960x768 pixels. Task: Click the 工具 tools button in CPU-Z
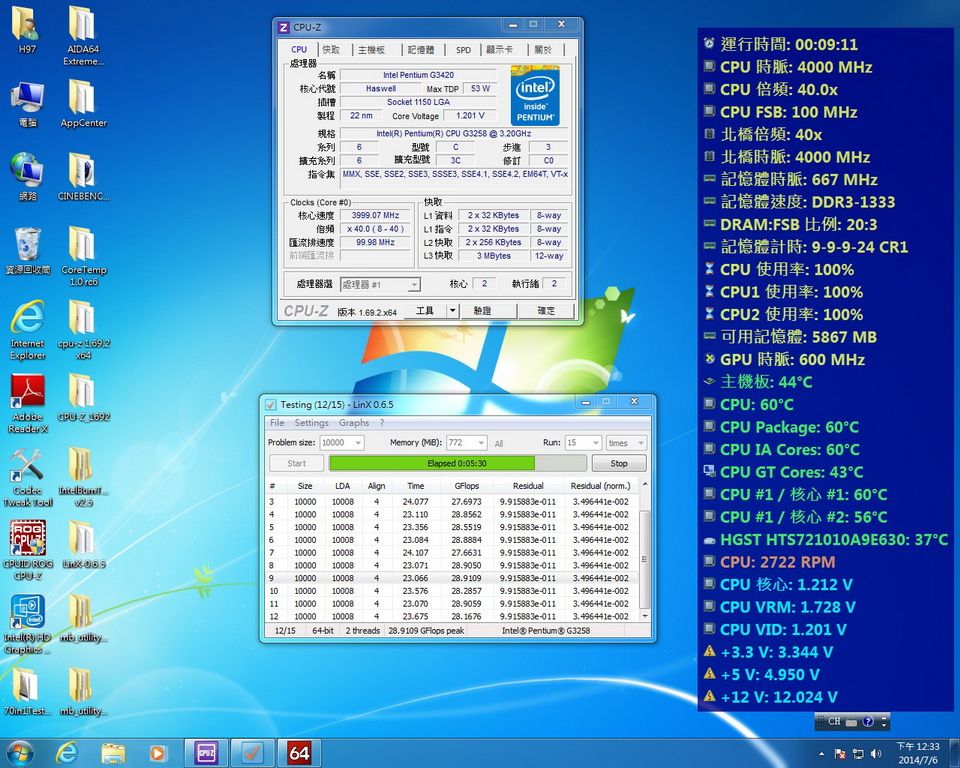click(425, 311)
